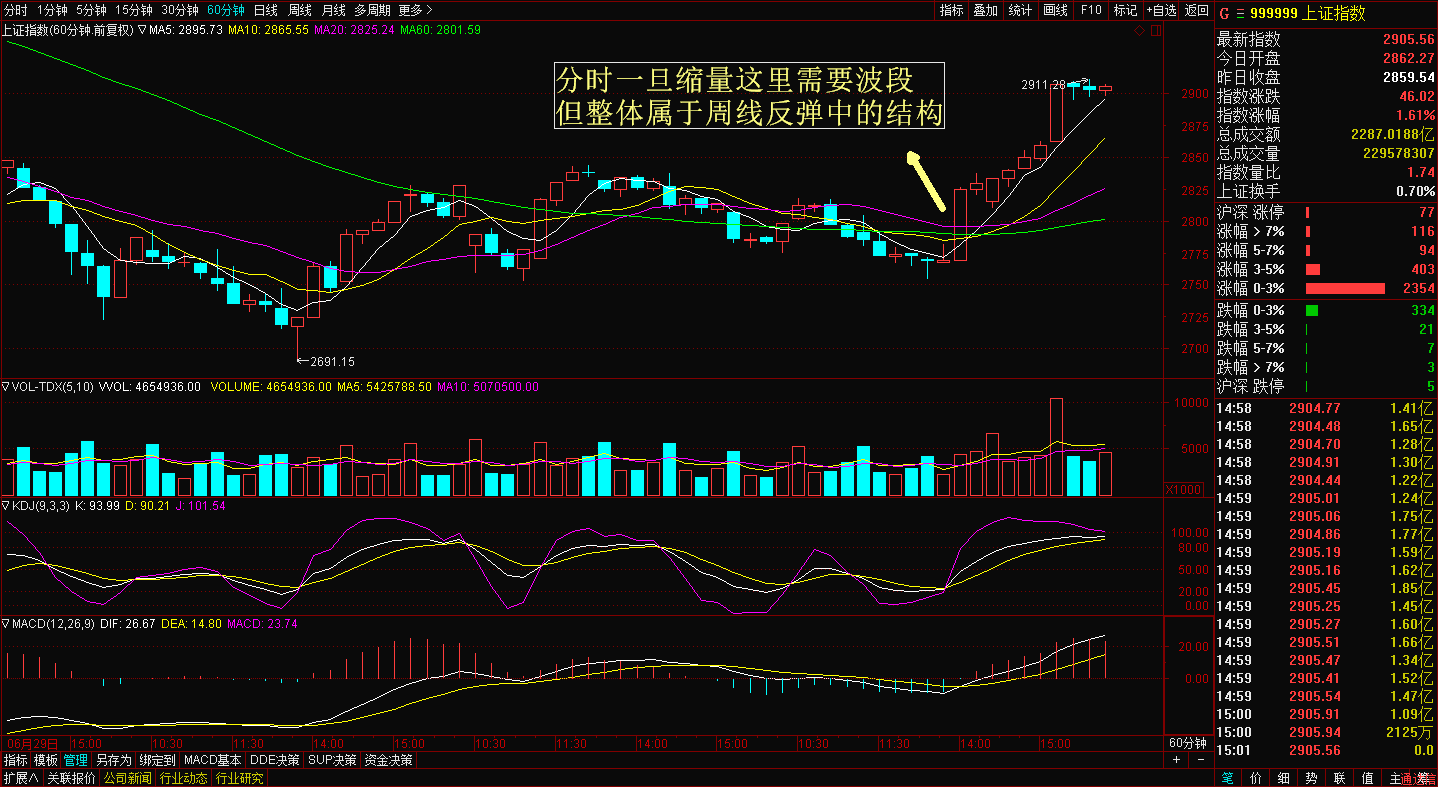Screen dimensions: 1438x787
Task: Open the 管理 management tab
Action: [76, 760]
